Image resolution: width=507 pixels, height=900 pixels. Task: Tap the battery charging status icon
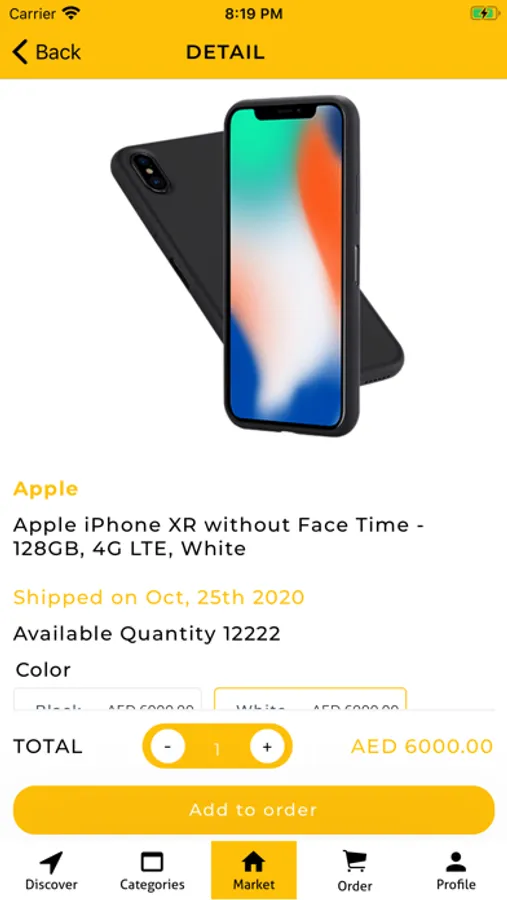click(484, 13)
